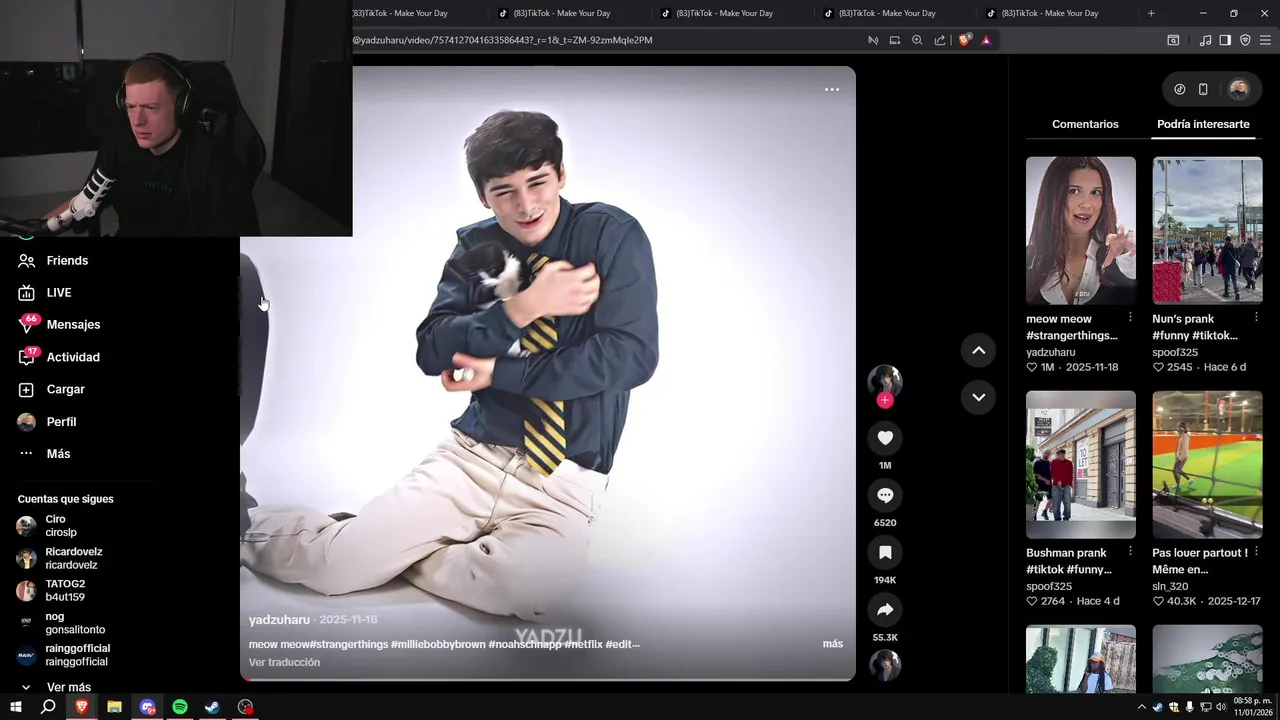Open Brave VPN shield icon
Viewport: 1280px width, 720px height.
1245,40
